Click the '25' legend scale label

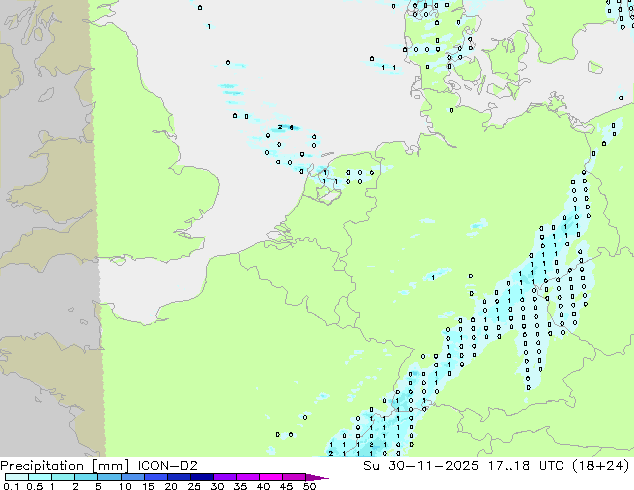pyautogui.click(x=194, y=486)
